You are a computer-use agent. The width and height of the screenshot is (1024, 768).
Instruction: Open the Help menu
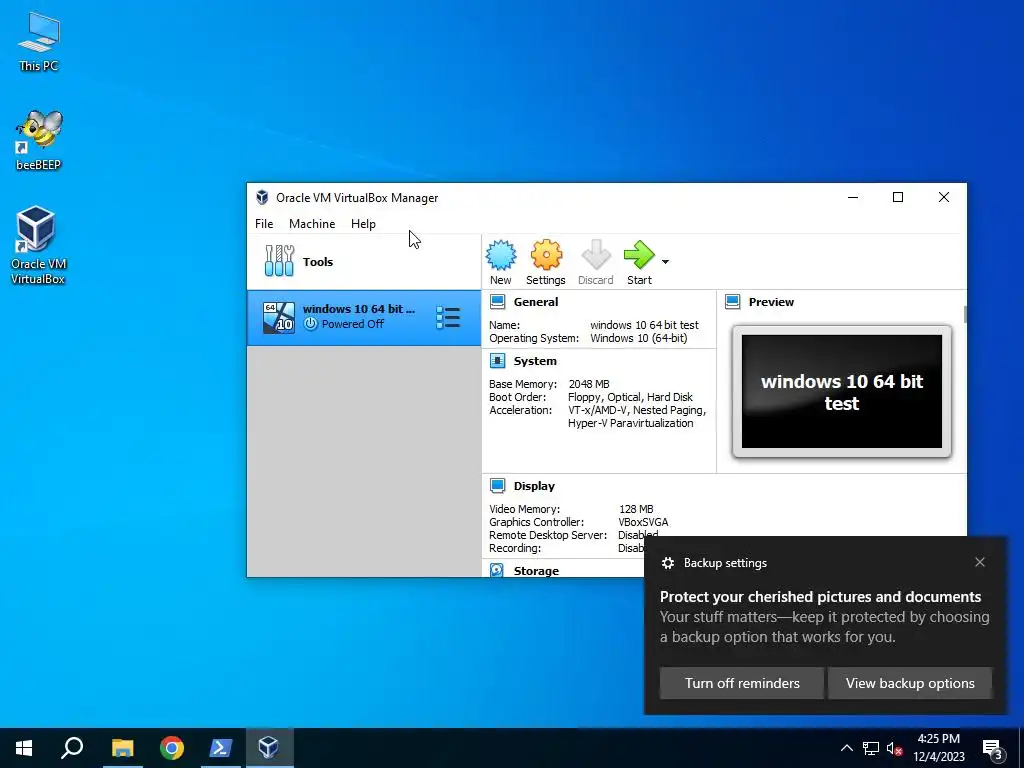[363, 223]
